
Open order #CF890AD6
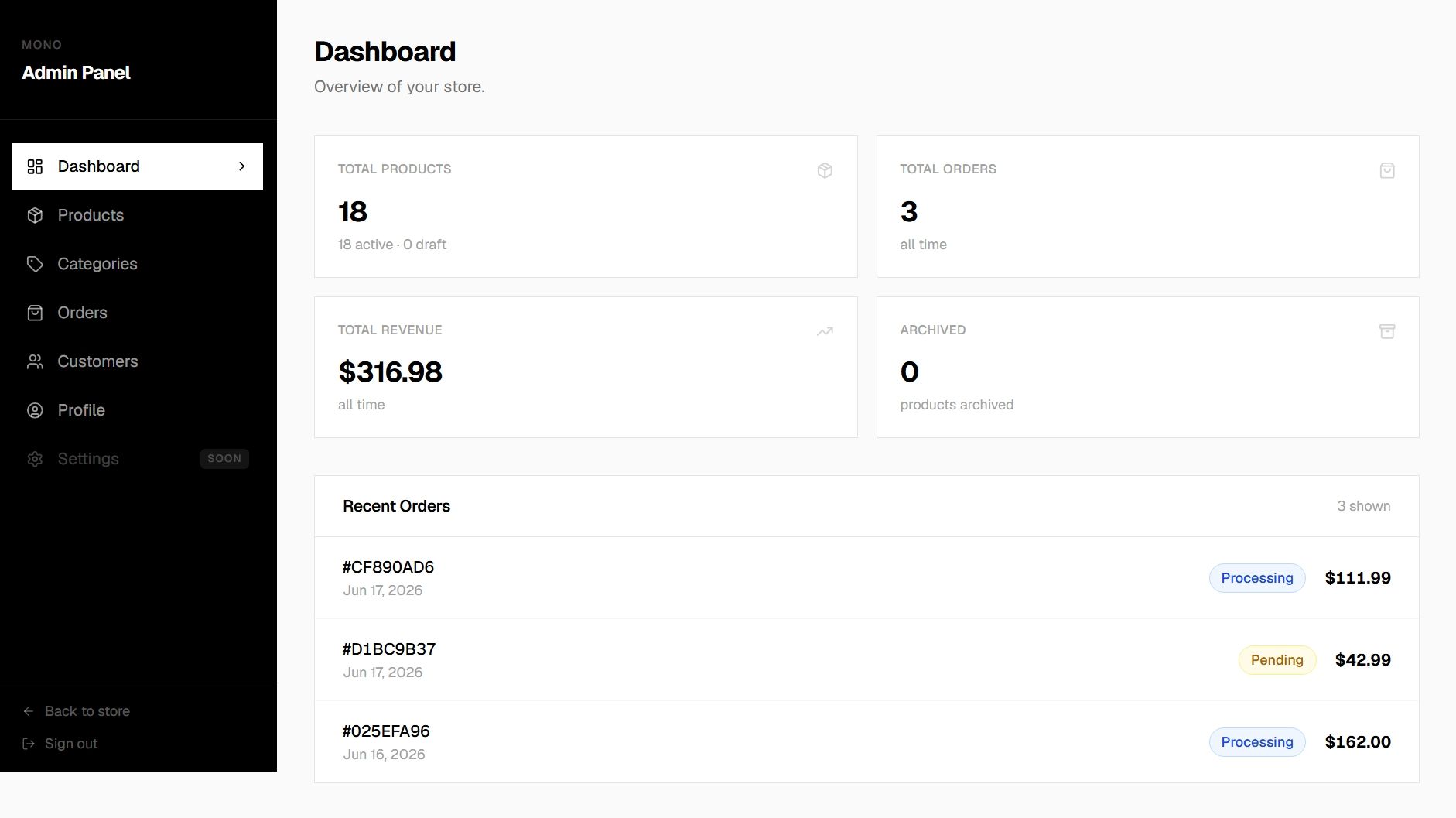tap(866, 578)
